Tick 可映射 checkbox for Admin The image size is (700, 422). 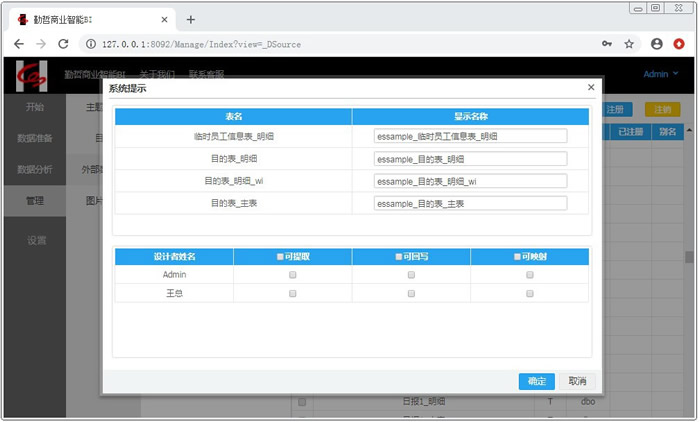530,274
